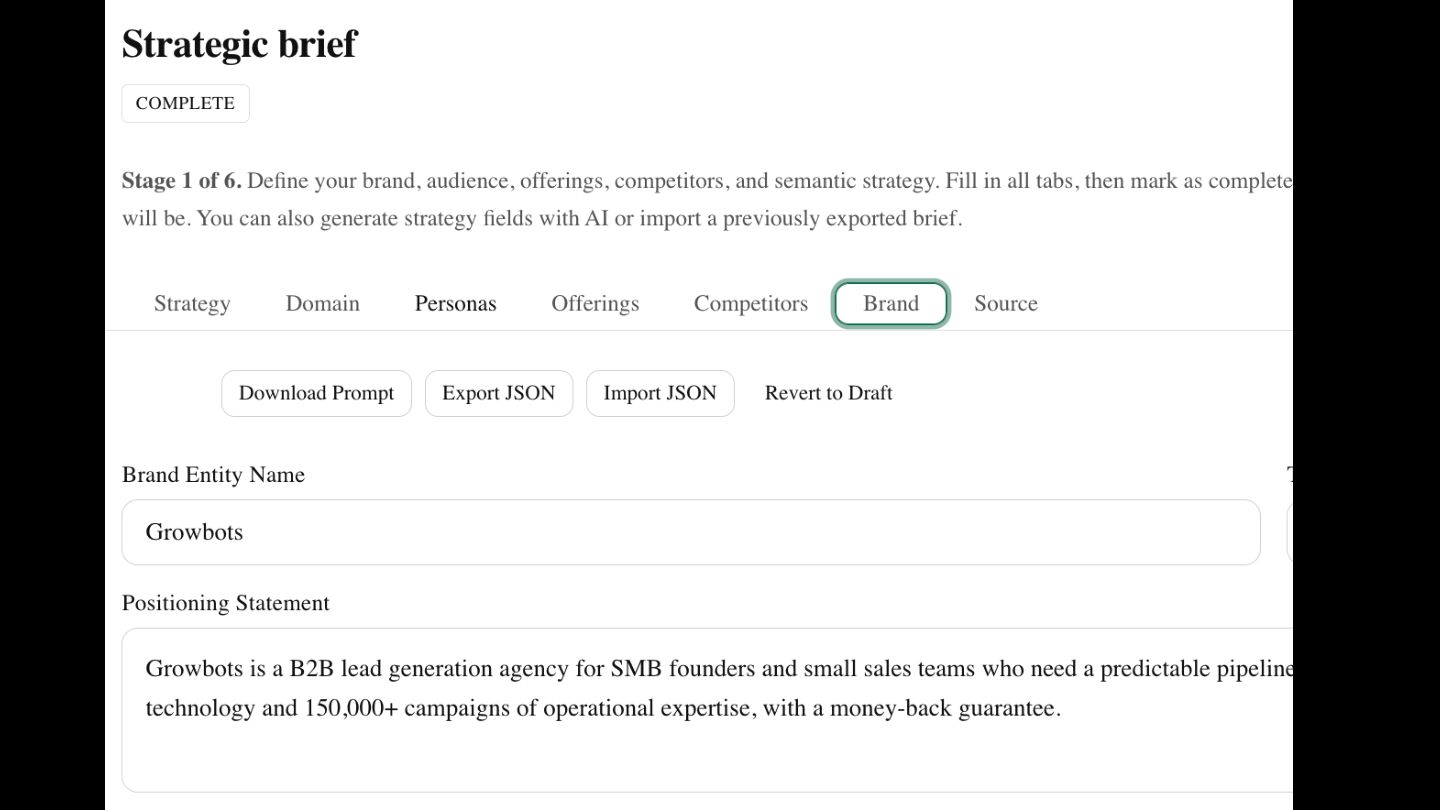Click the Download Prompt button
This screenshot has width=1440, height=810.
click(x=316, y=393)
